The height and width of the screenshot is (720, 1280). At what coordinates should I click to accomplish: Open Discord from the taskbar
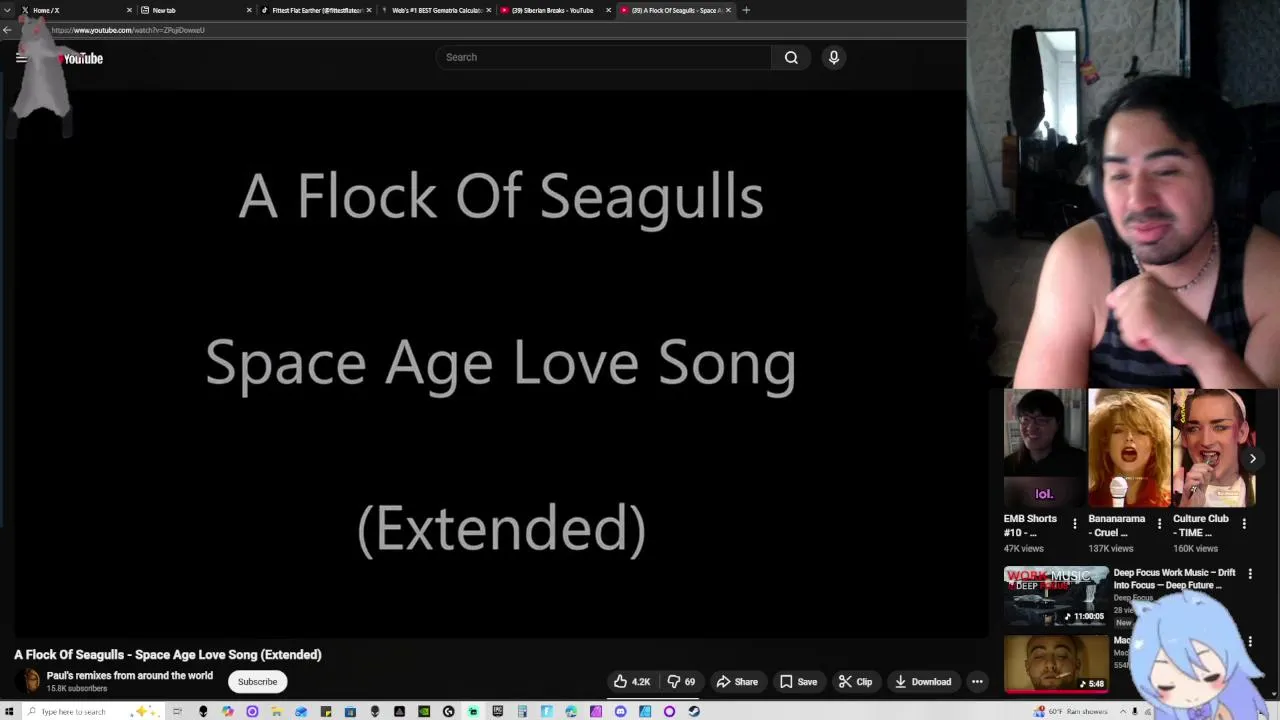620,711
